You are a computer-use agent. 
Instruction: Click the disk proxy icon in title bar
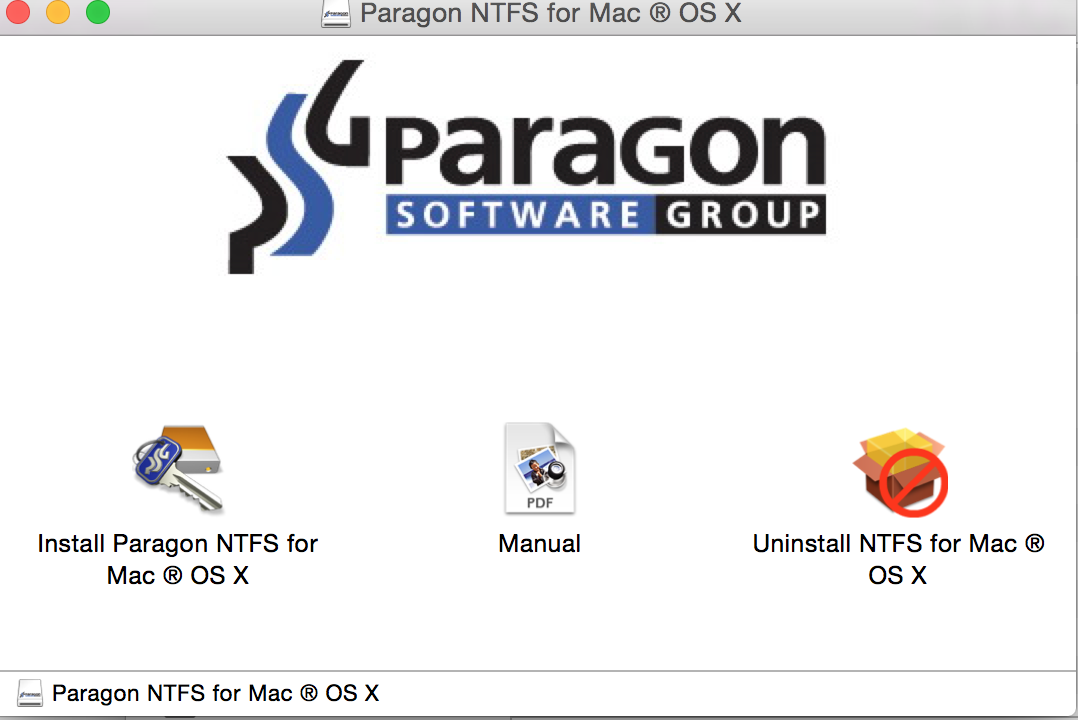tap(336, 13)
